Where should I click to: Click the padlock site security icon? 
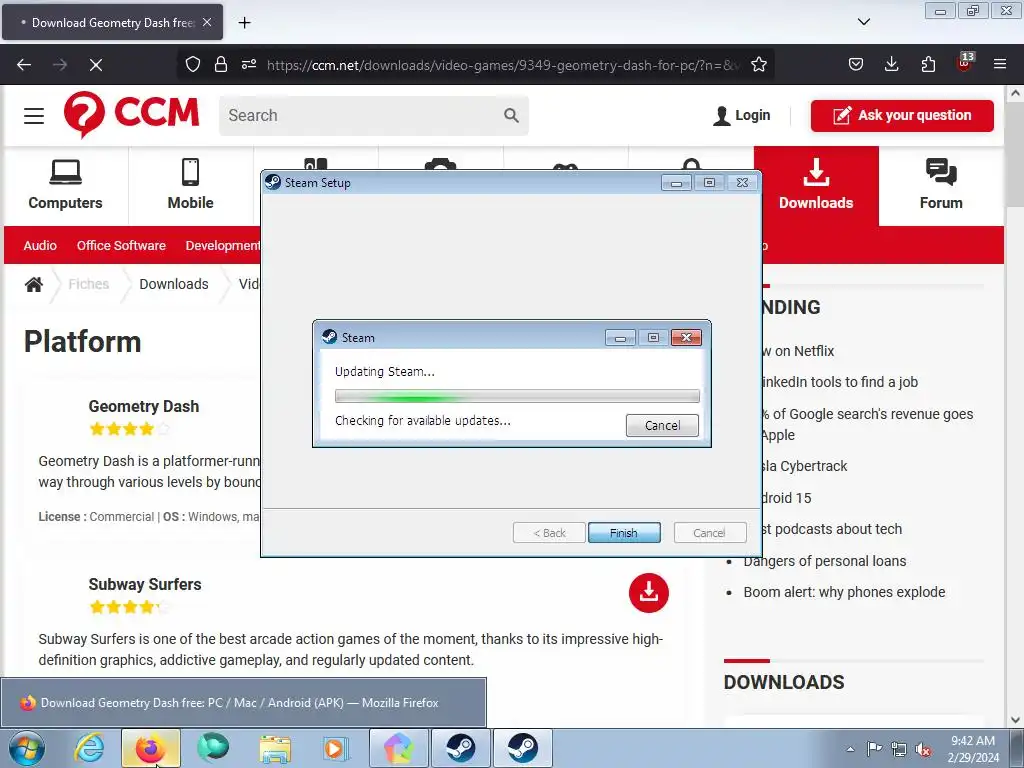[x=221, y=65]
